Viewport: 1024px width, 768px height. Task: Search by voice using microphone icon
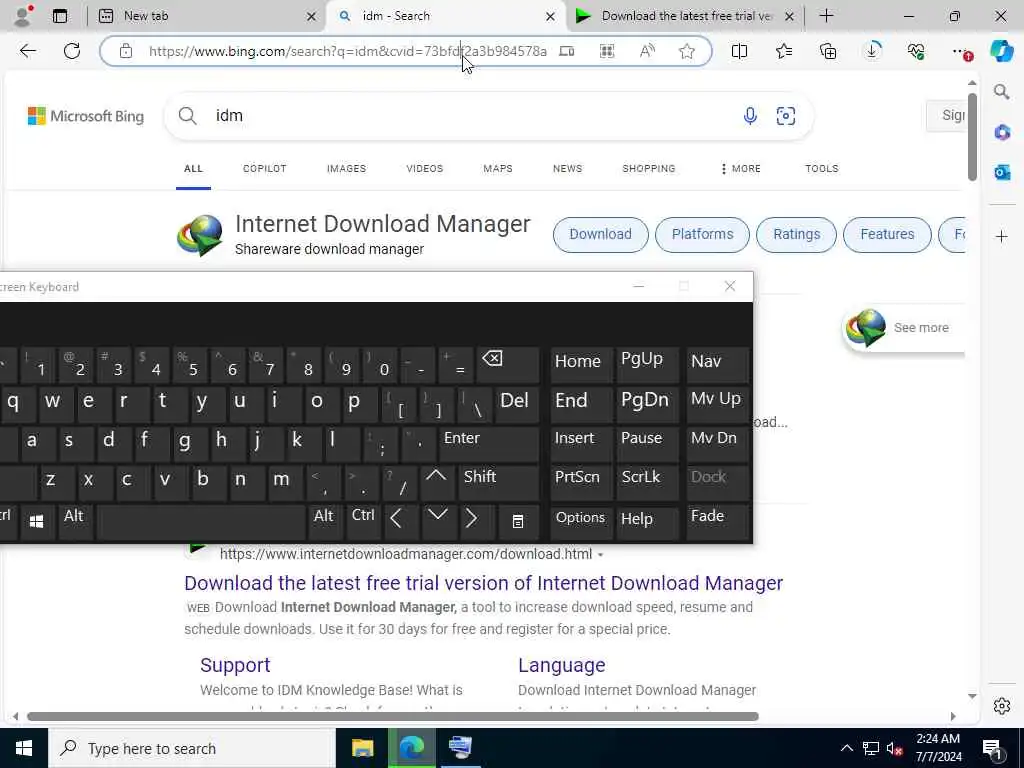coord(750,116)
